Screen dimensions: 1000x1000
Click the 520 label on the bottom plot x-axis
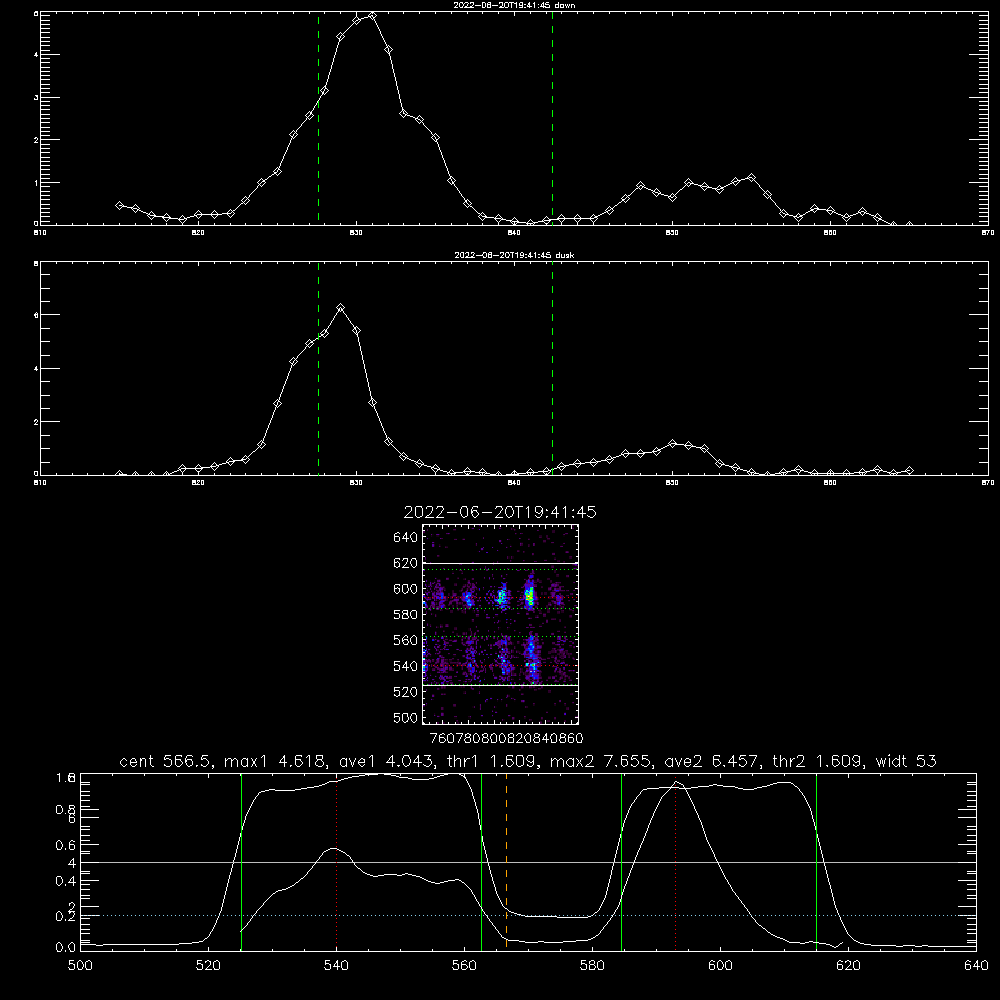(208, 966)
